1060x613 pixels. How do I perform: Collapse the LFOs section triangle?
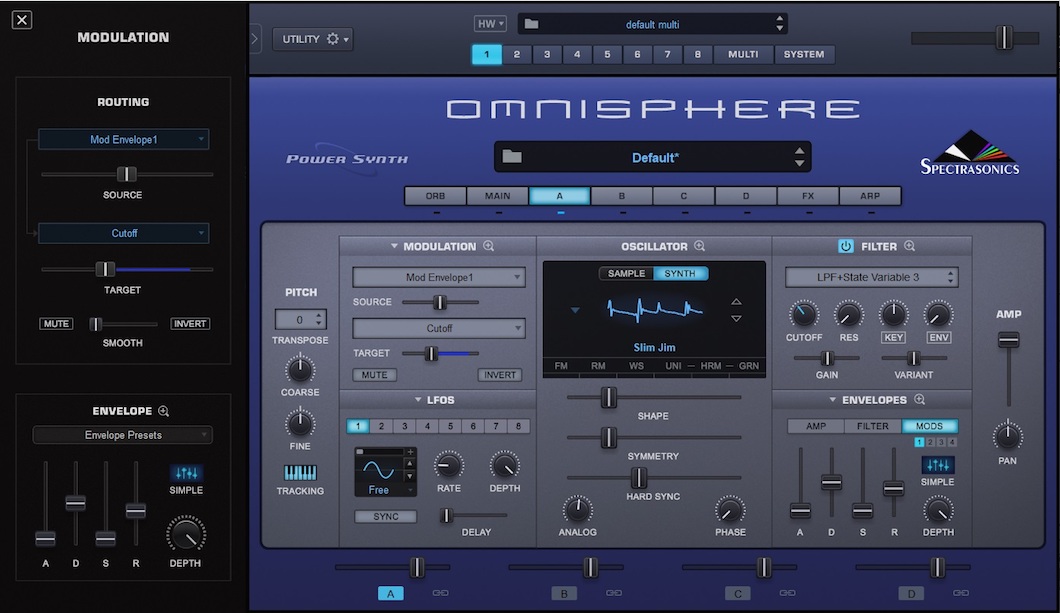418,399
